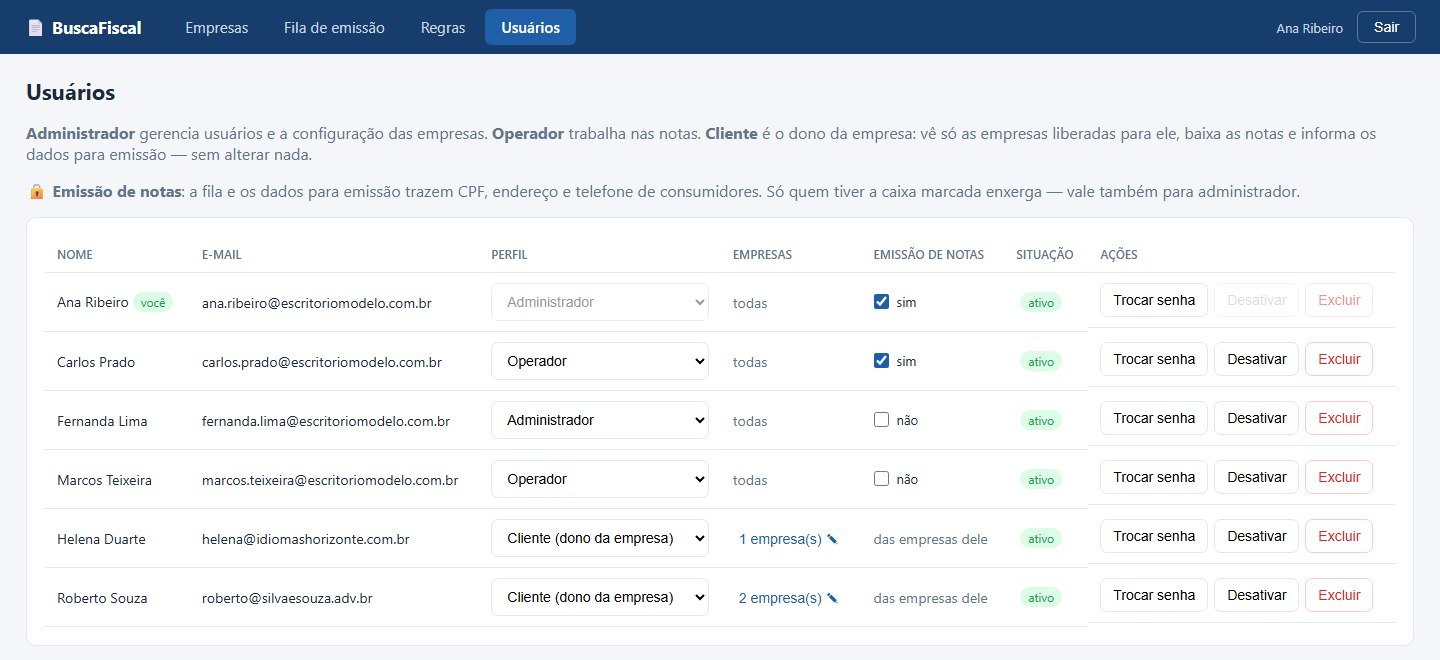Enable emissão de notas for Marcos Teixeira
This screenshot has height=660, width=1440.
(881, 479)
